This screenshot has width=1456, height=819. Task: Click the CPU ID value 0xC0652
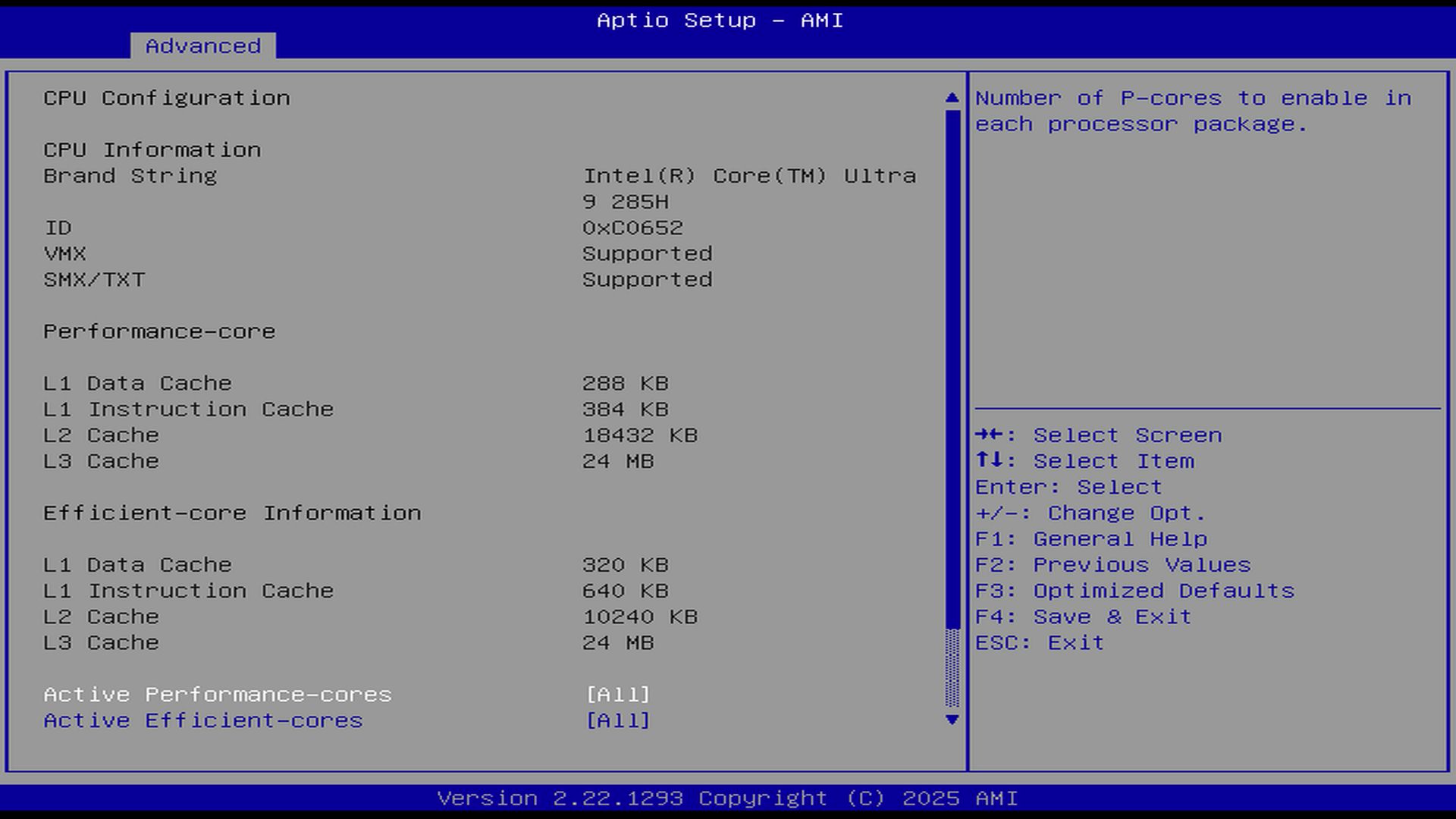[632, 227]
